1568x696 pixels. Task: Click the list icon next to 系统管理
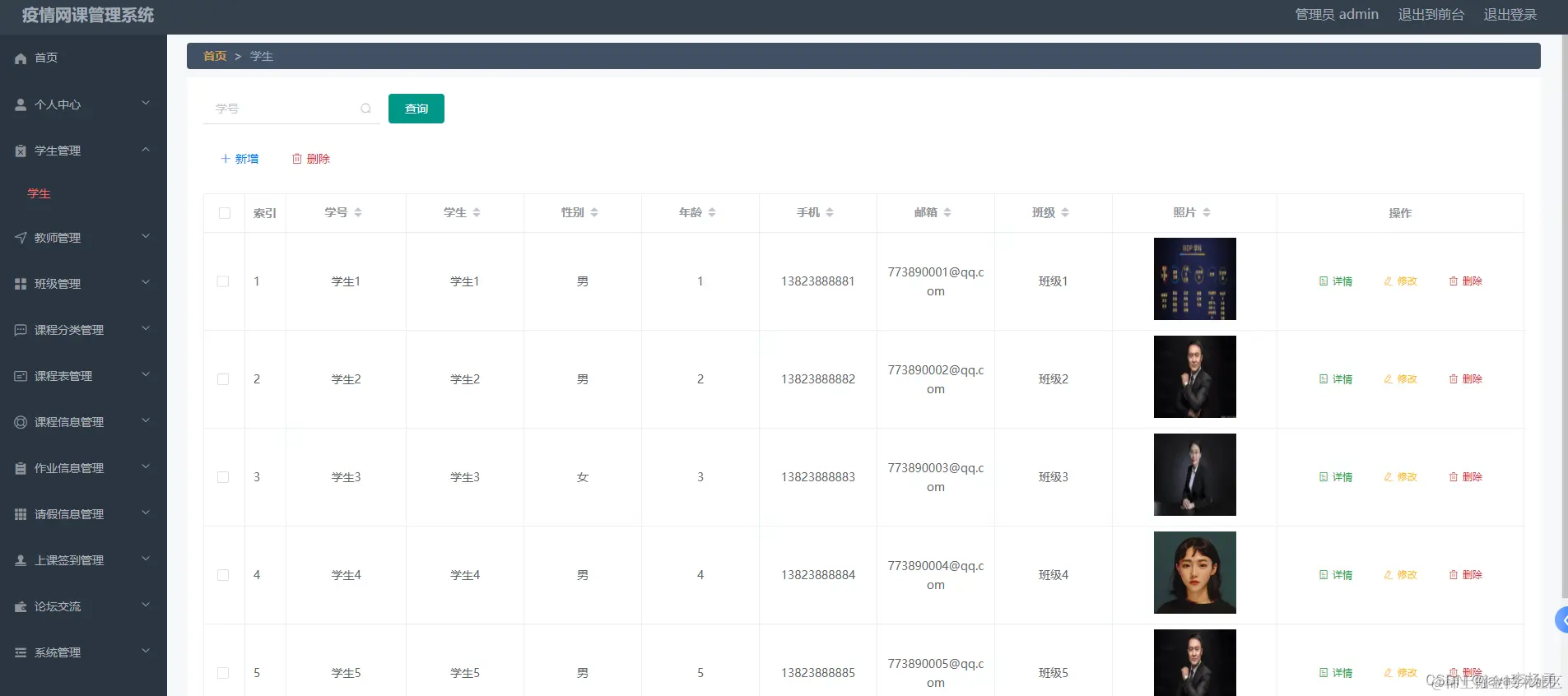21,652
